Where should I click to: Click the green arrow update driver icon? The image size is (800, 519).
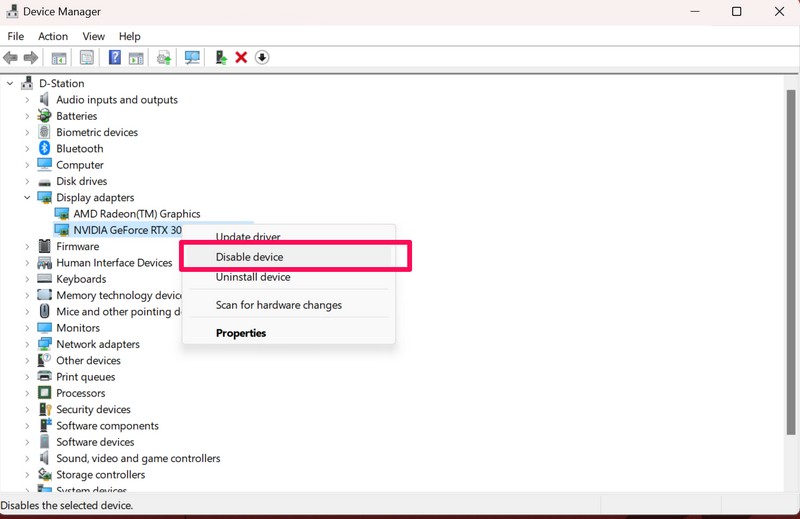click(221, 58)
